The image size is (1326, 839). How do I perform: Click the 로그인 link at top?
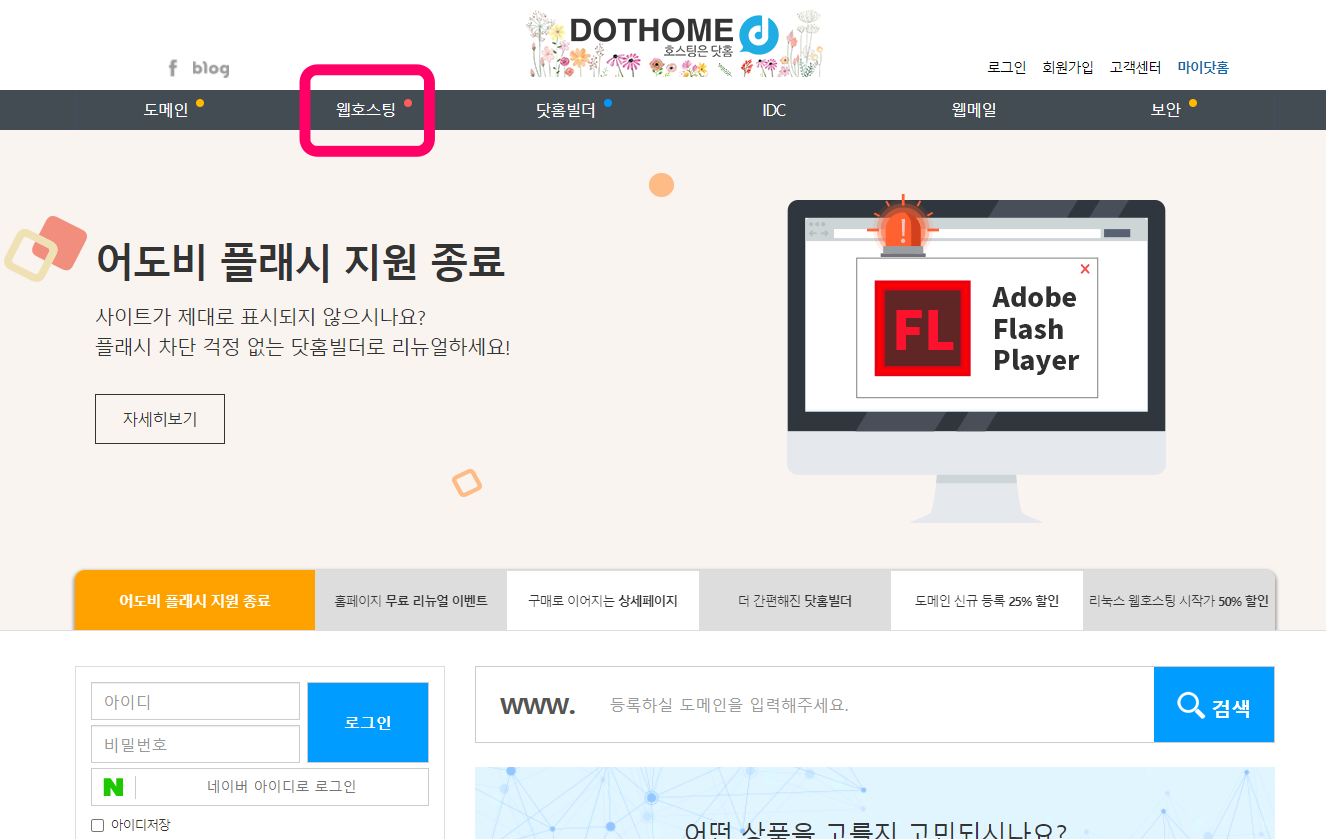click(1007, 67)
